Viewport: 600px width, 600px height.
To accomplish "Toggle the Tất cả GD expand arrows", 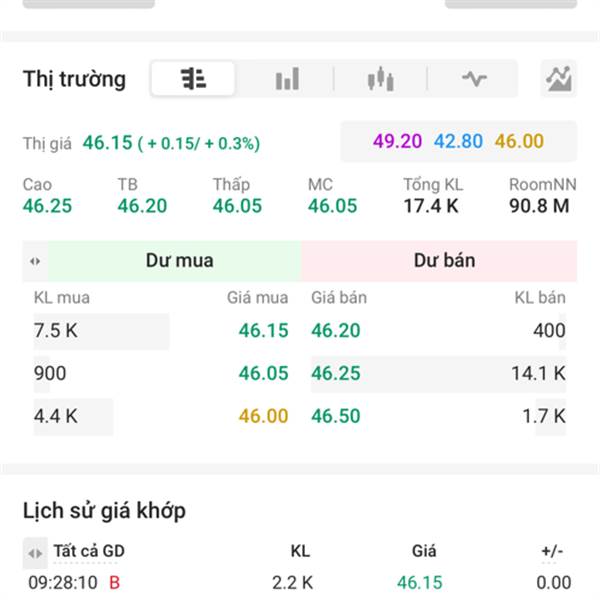I will point(35,553).
